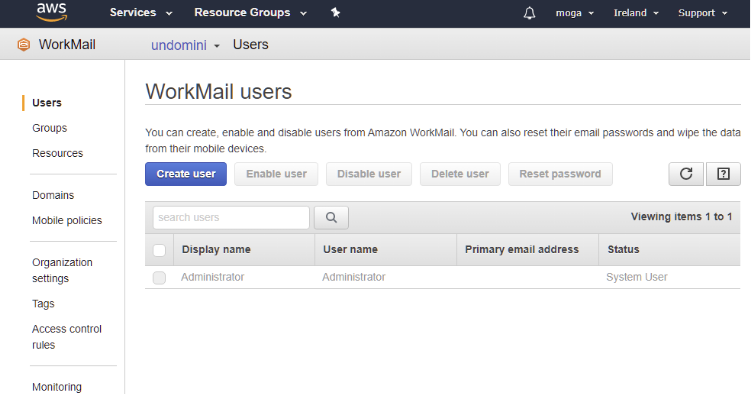Open Domains in the sidebar
The image size is (752, 394).
[x=53, y=196]
